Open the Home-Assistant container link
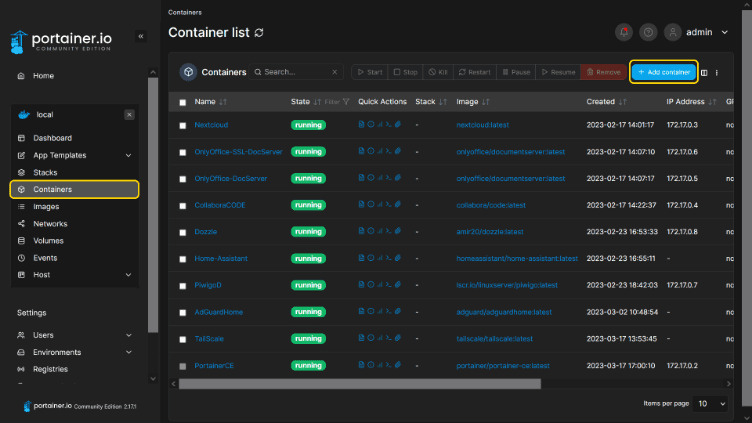 tap(221, 258)
